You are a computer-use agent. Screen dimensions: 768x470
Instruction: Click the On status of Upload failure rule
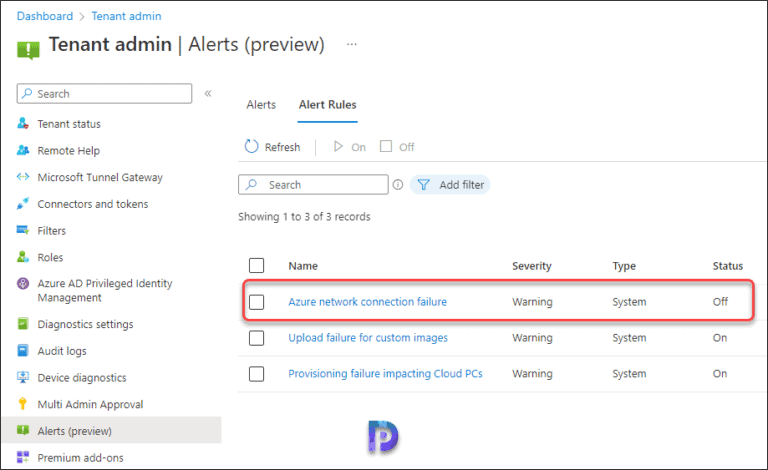(720, 338)
